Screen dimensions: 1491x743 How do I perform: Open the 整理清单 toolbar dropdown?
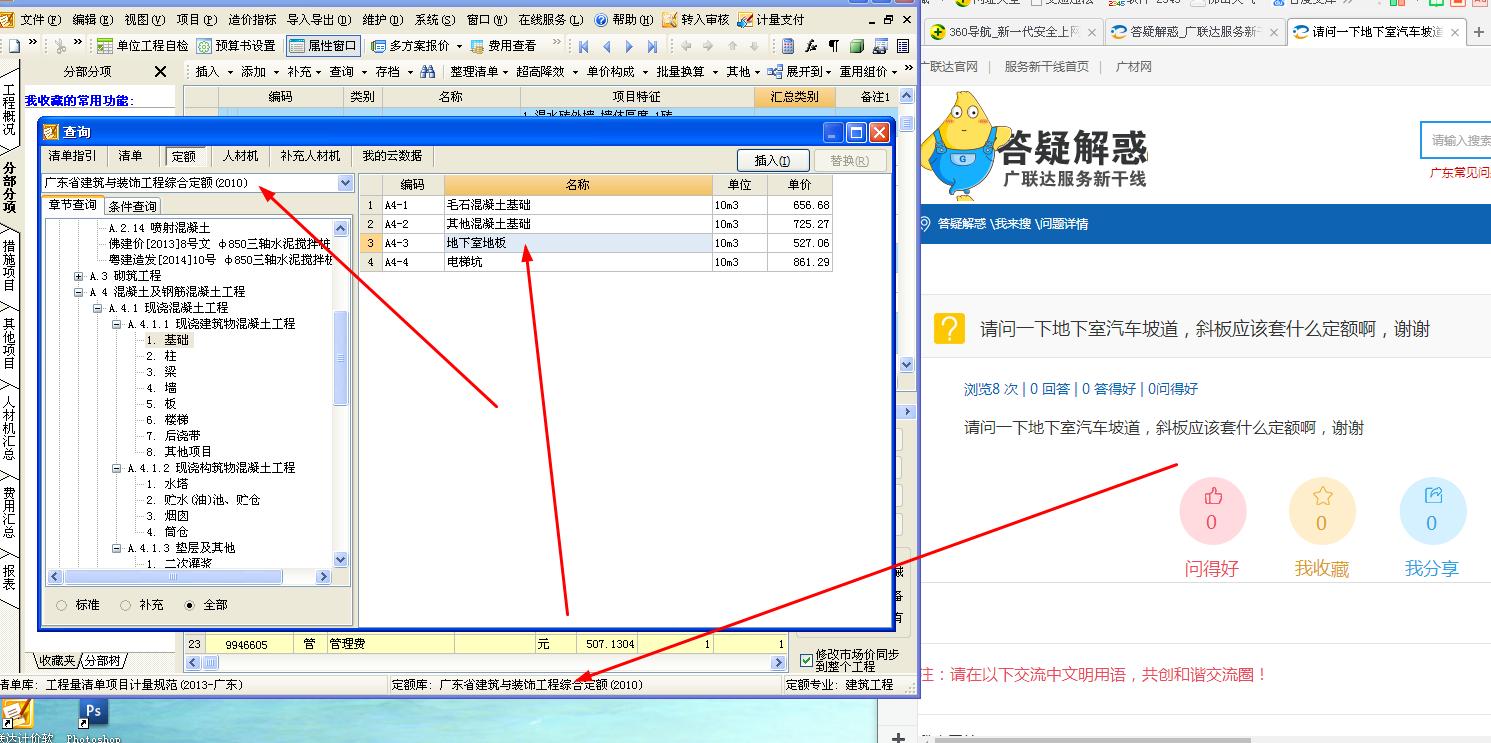[x=479, y=72]
